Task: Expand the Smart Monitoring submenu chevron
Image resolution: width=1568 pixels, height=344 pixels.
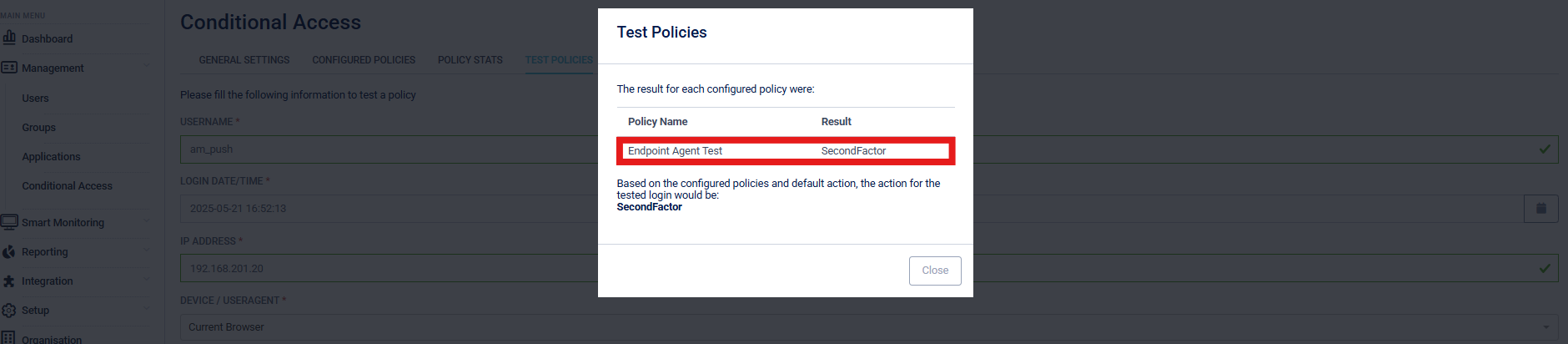Action: (147, 221)
